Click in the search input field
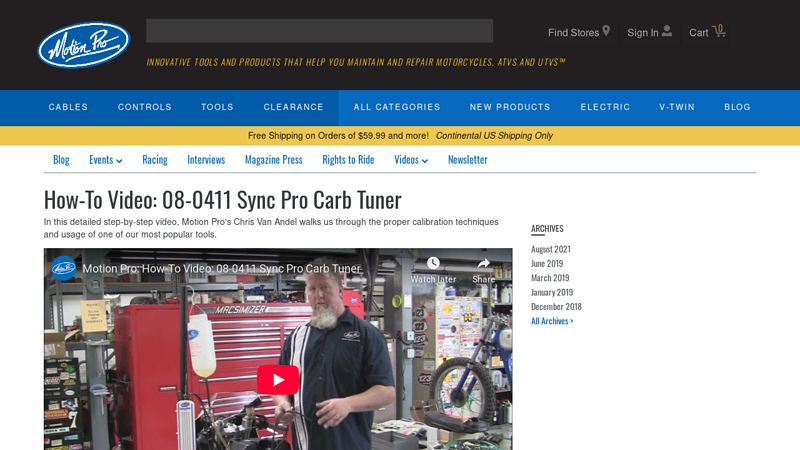 pyautogui.click(x=319, y=31)
